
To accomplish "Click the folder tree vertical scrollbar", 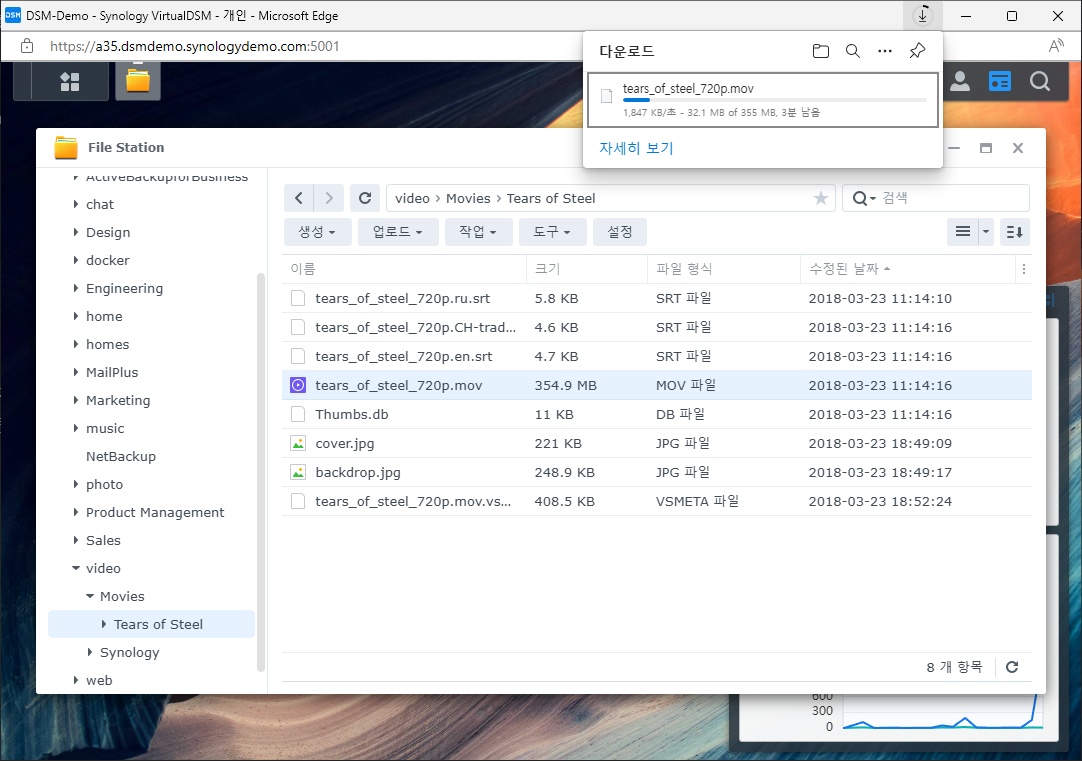I will 261,472.
